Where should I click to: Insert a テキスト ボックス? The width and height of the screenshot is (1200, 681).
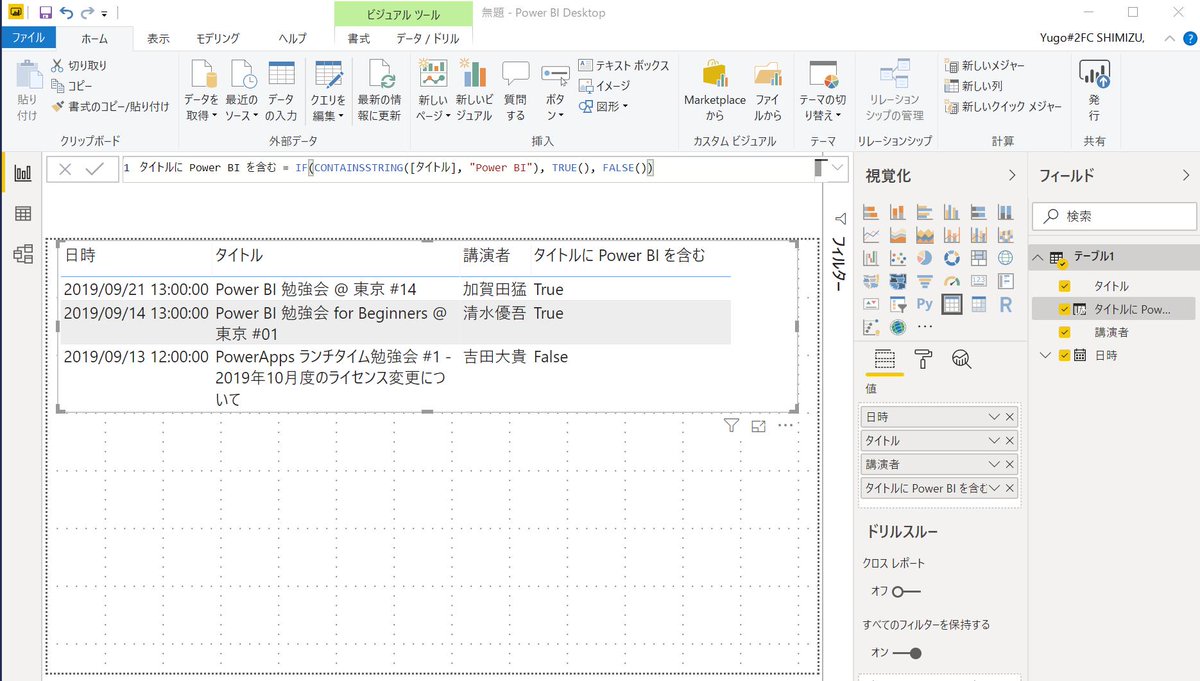click(624, 65)
